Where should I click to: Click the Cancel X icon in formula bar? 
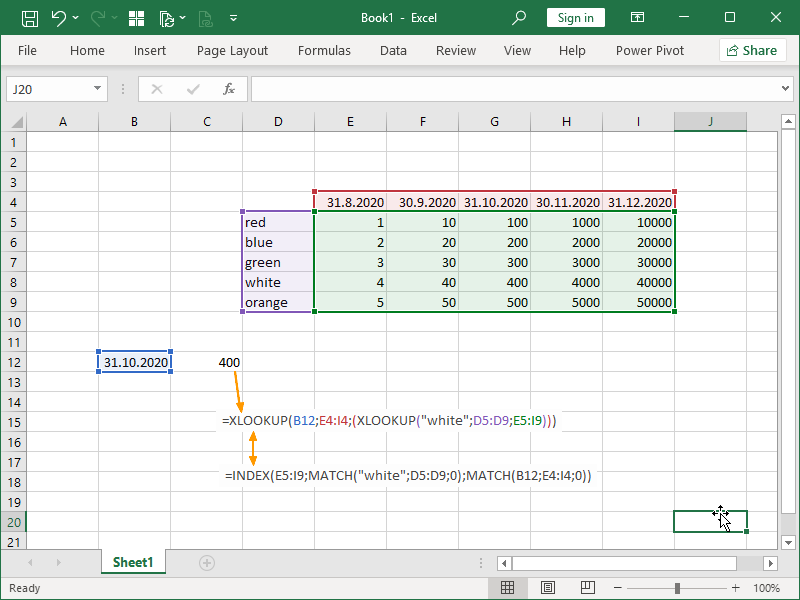pyautogui.click(x=157, y=89)
